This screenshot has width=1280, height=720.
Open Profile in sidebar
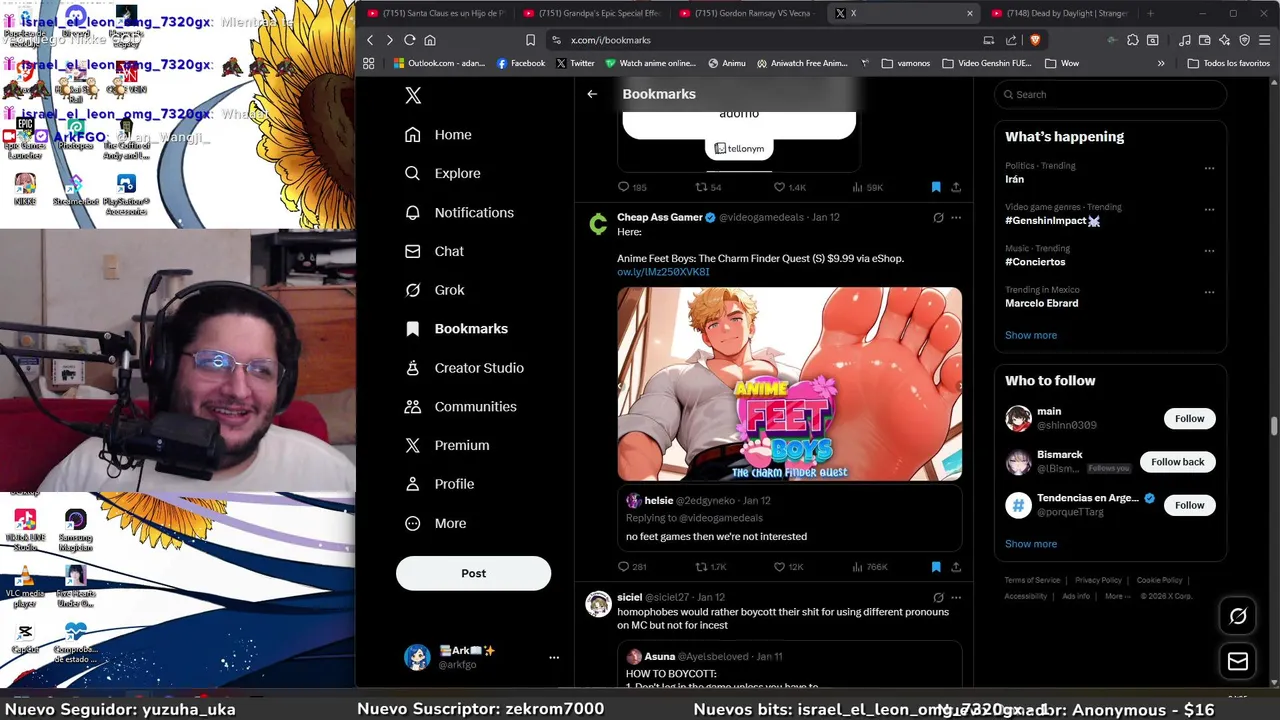pos(439,484)
